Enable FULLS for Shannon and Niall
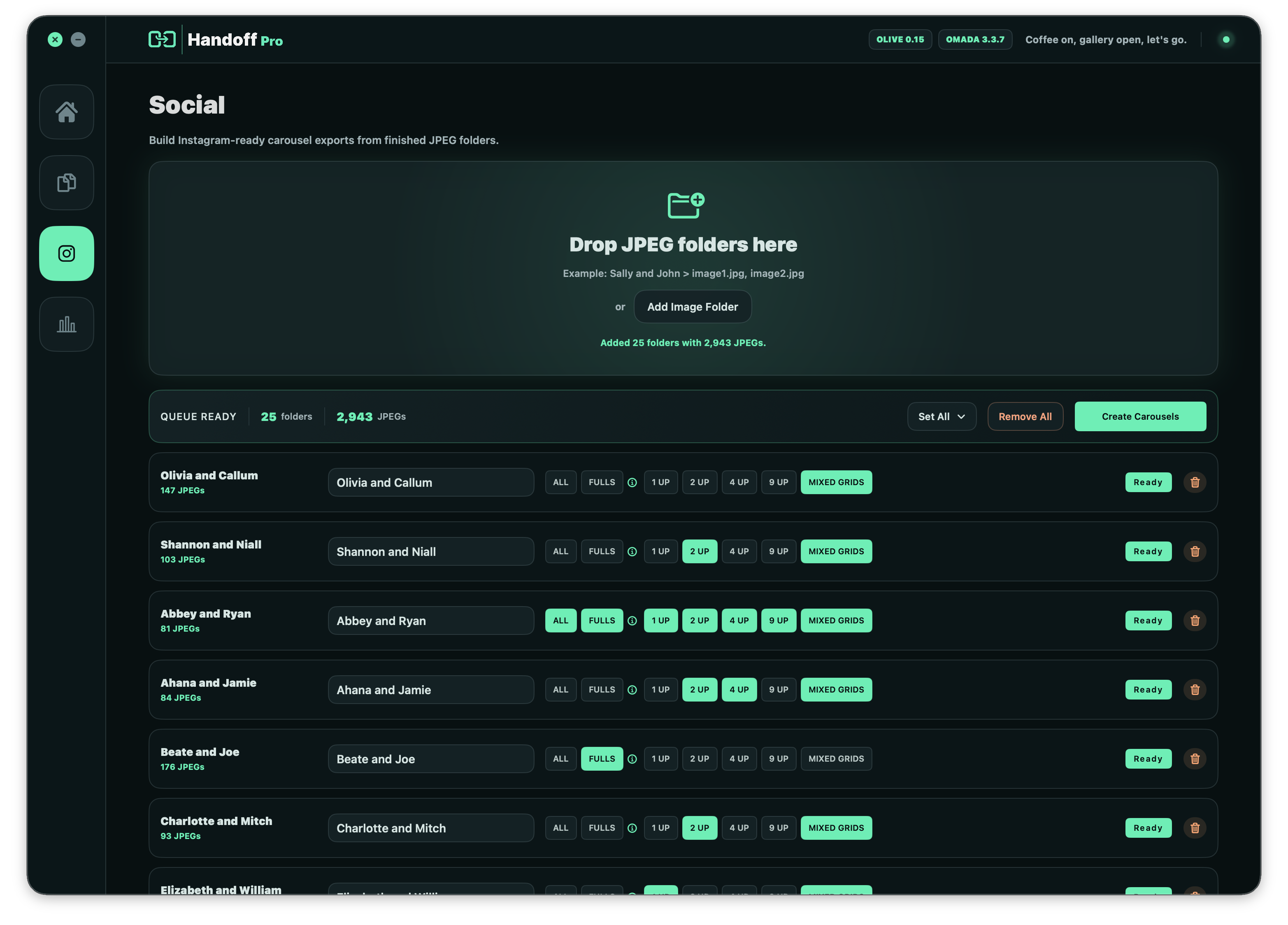1288x925 pixels. [x=601, y=551]
